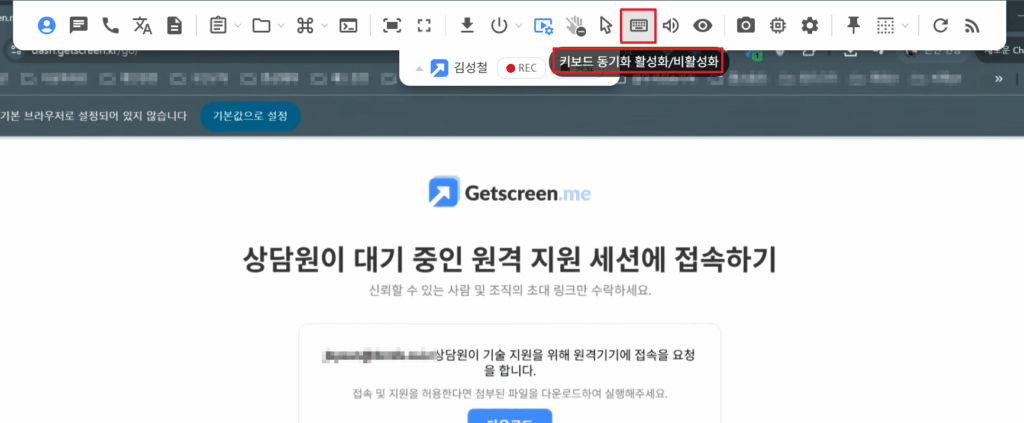The width and height of the screenshot is (1024, 423).
Task: Open the chat message tool
Action: click(78, 25)
